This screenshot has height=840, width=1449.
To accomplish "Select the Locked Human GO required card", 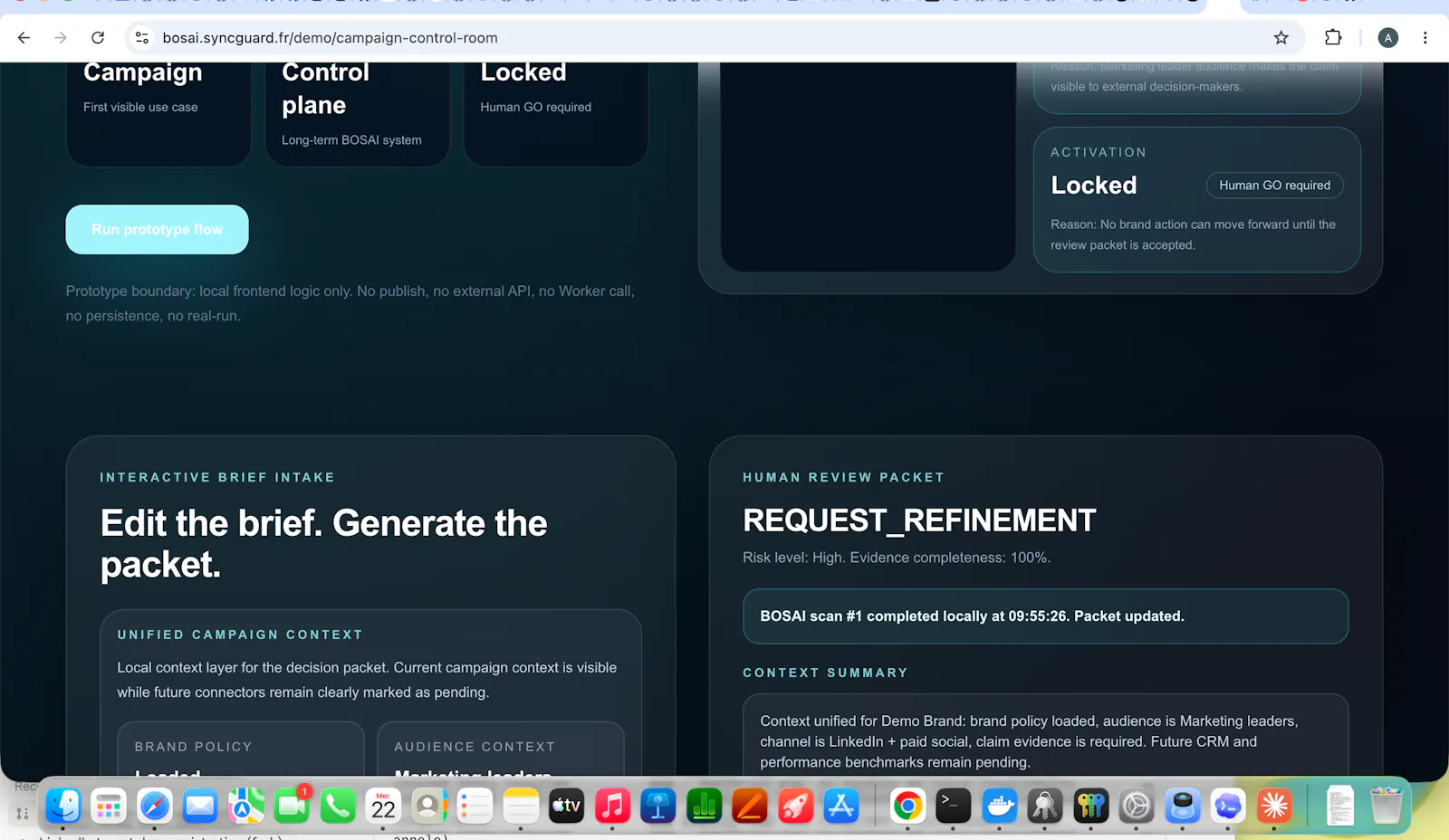I will (x=556, y=114).
